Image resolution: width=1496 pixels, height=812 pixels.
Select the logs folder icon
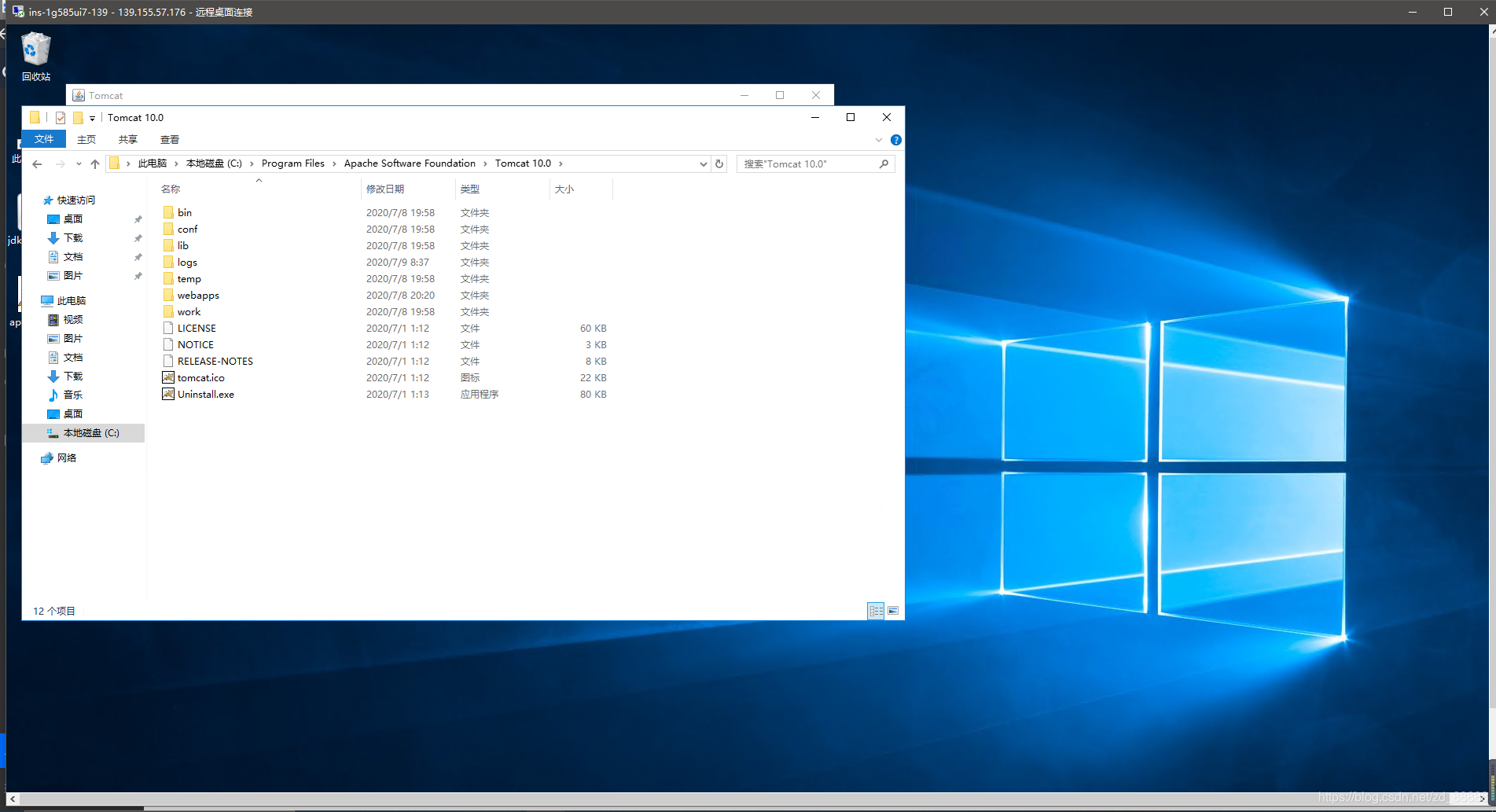[168, 262]
